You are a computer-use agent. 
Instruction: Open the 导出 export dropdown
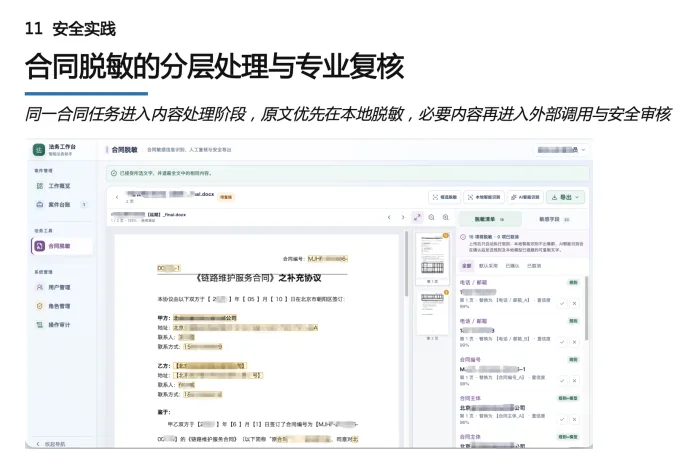coord(565,198)
